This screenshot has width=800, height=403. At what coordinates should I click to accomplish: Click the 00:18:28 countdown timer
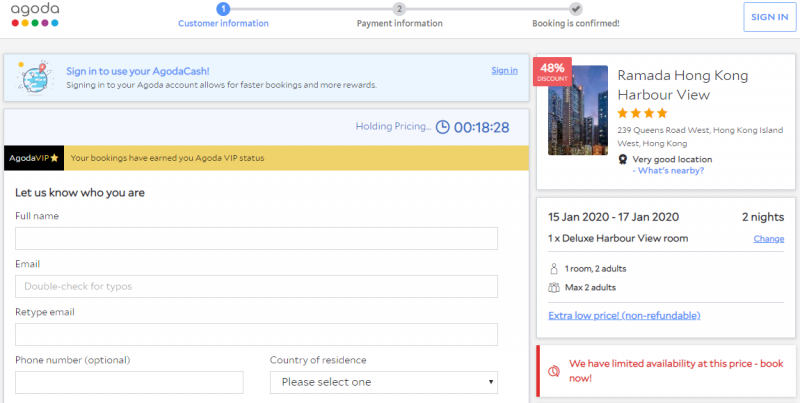[482, 127]
